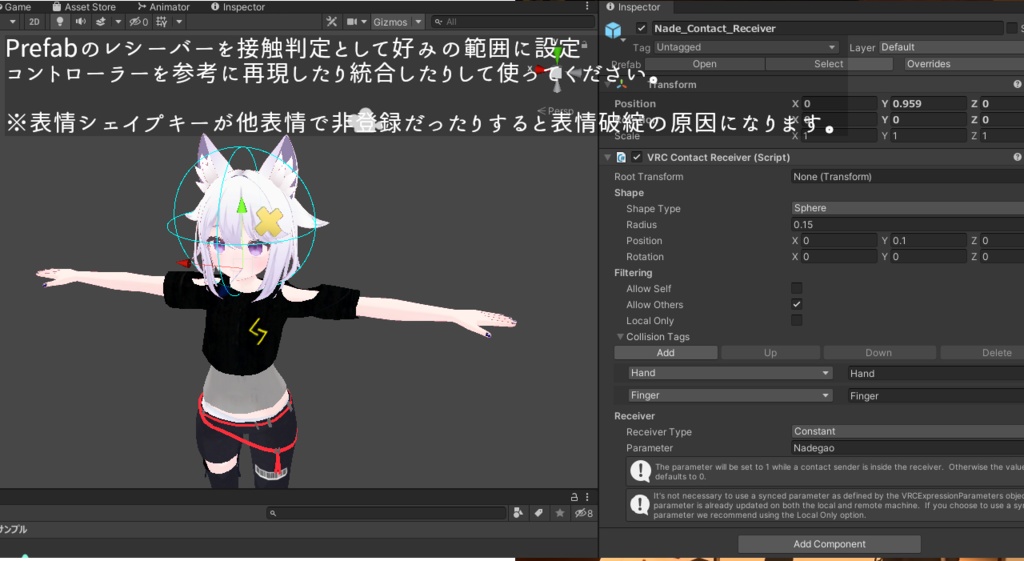Screen dimensions: 1024x561
Task: Click the bottom panel search field
Action: [387, 513]
